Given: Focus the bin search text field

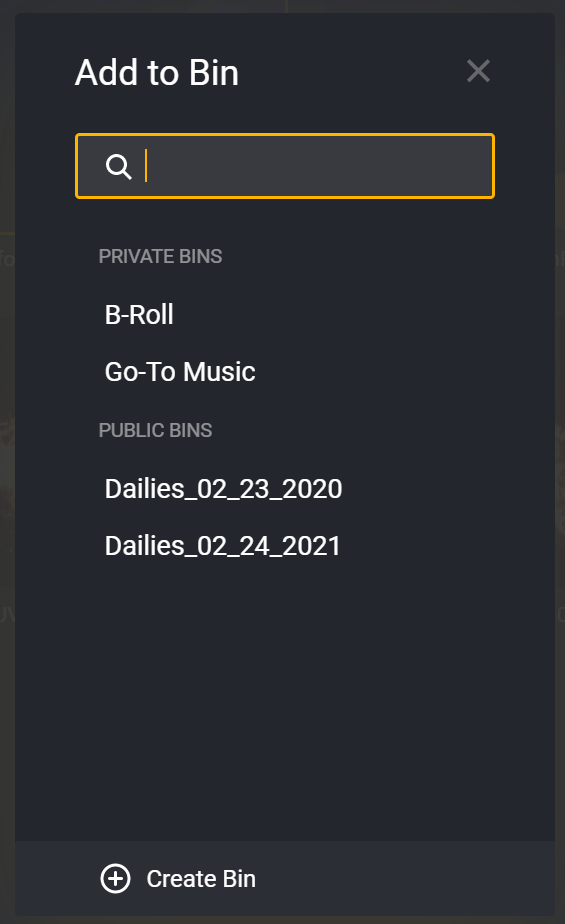Looking at the screenshot, I should tap(285, 166).
